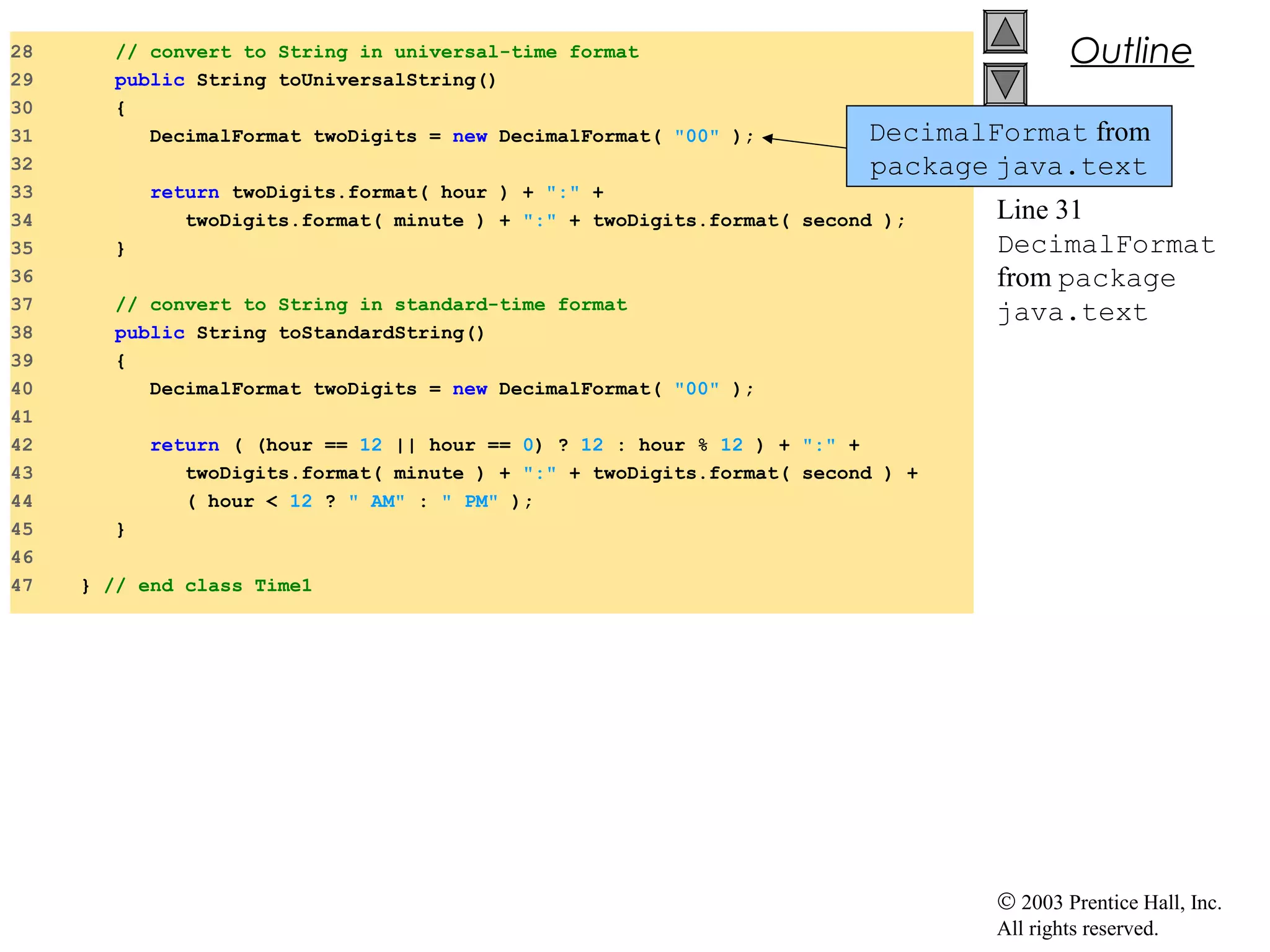The width and height of the screenshot is (1270, 952).
Task: Click line 42 return hour == 12 expression
Action: (505, 445)
